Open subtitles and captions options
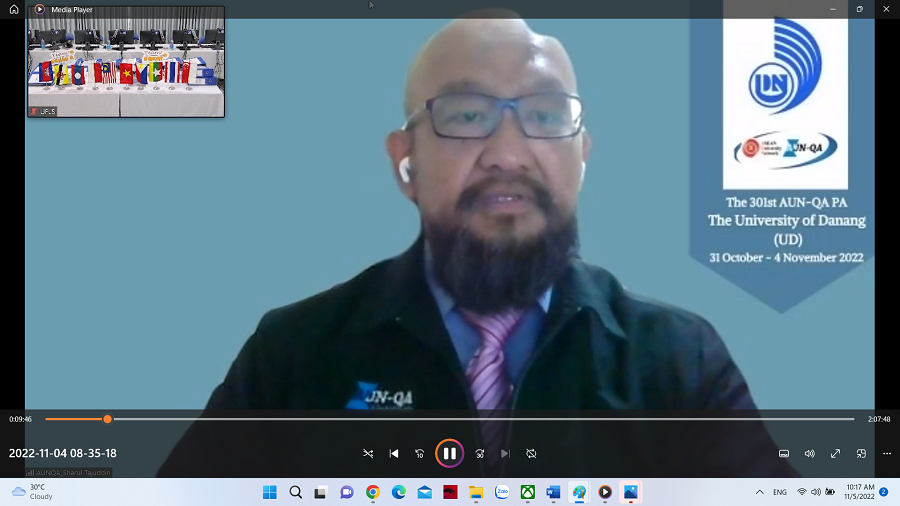900x506 pixels. click(783, 453)
